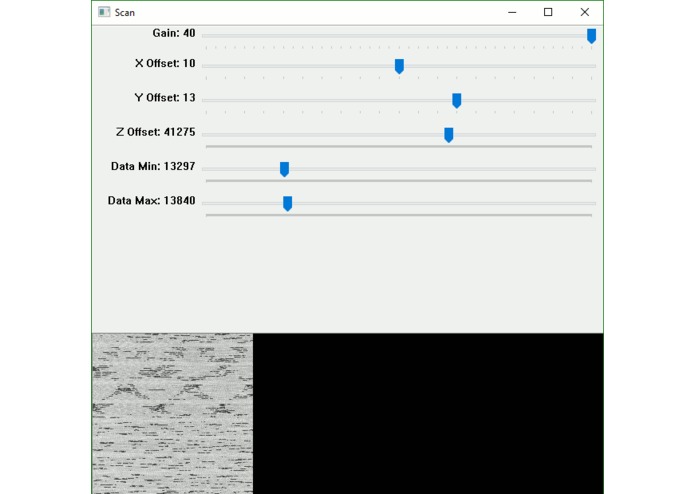This screenshot has height=494, width=695.
Task: Click the 'Y Offset: 13' label
Action: pyautogui.click(x=165, y=97)
